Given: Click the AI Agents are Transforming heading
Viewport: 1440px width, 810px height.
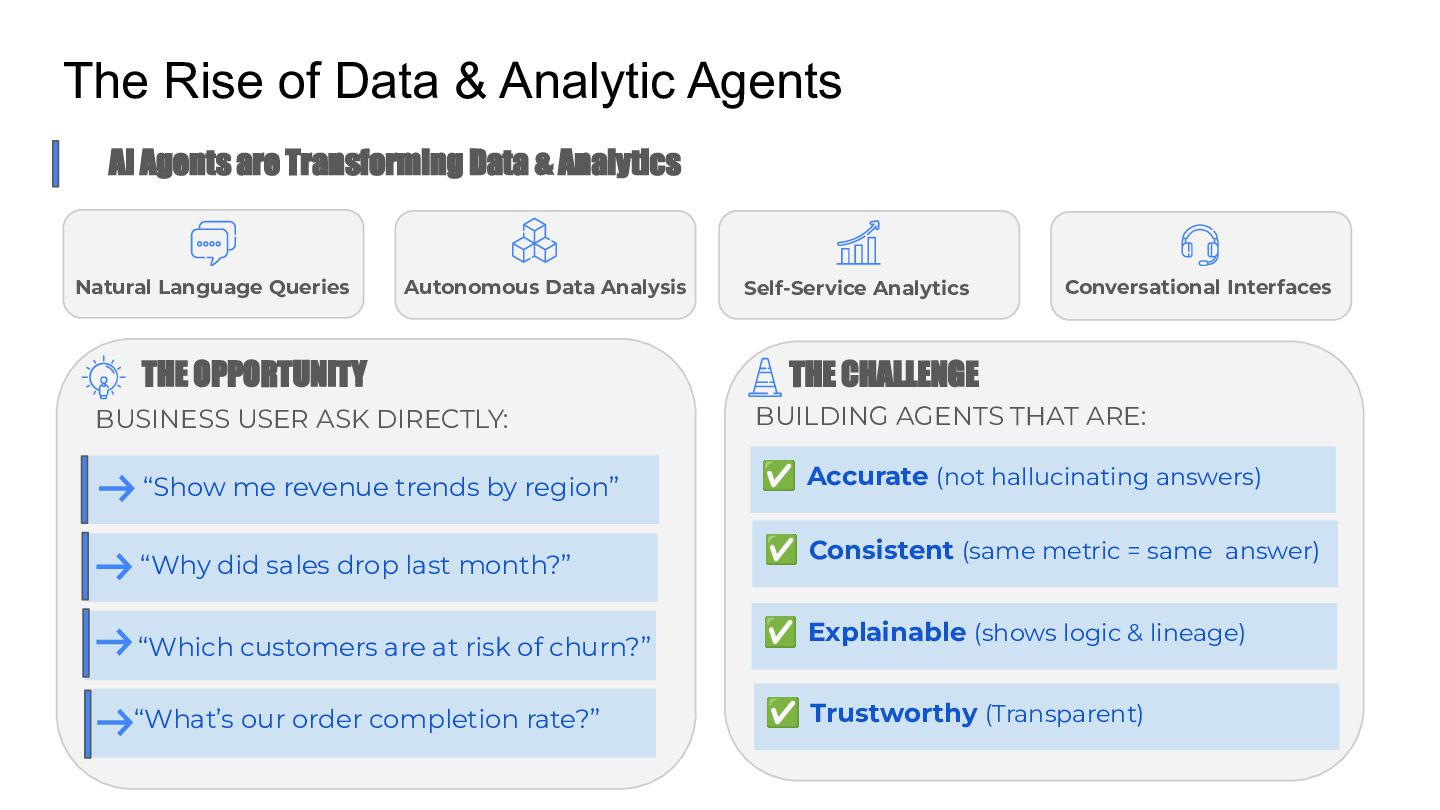Looking at the screenshot, I should [394, 162].
